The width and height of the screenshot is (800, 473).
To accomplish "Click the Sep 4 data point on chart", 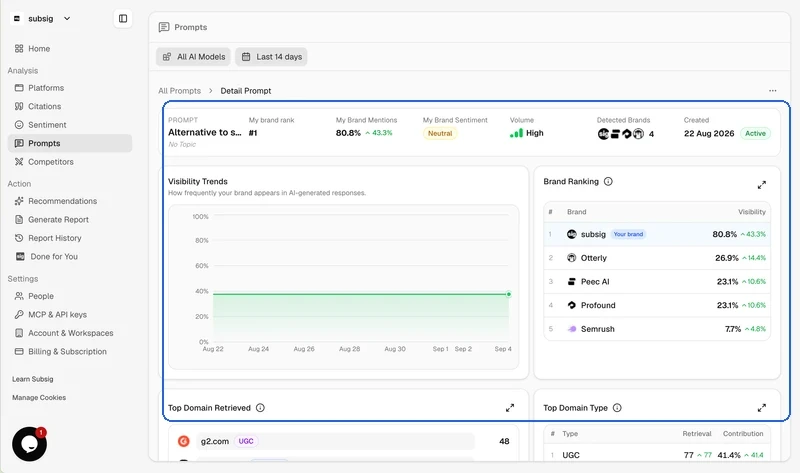I will pos(509,294).
